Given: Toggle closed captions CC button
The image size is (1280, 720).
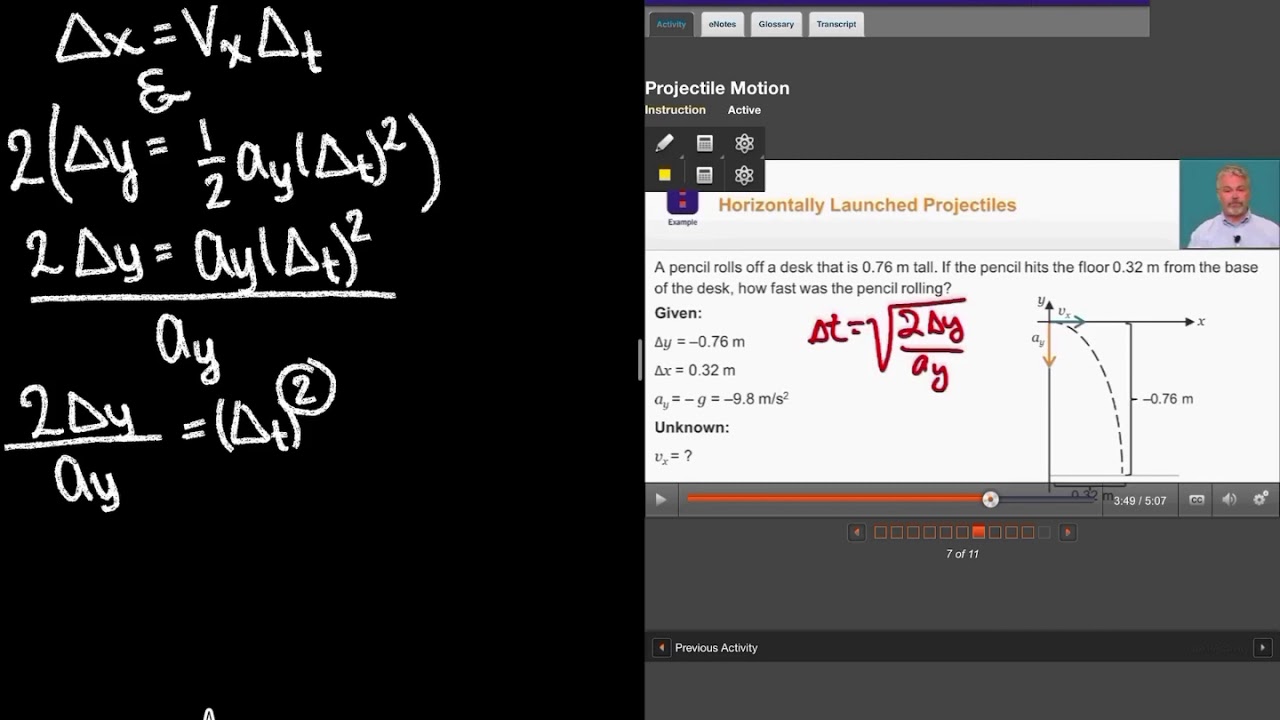Looking at the screenshot, I should pos(1197,500).
